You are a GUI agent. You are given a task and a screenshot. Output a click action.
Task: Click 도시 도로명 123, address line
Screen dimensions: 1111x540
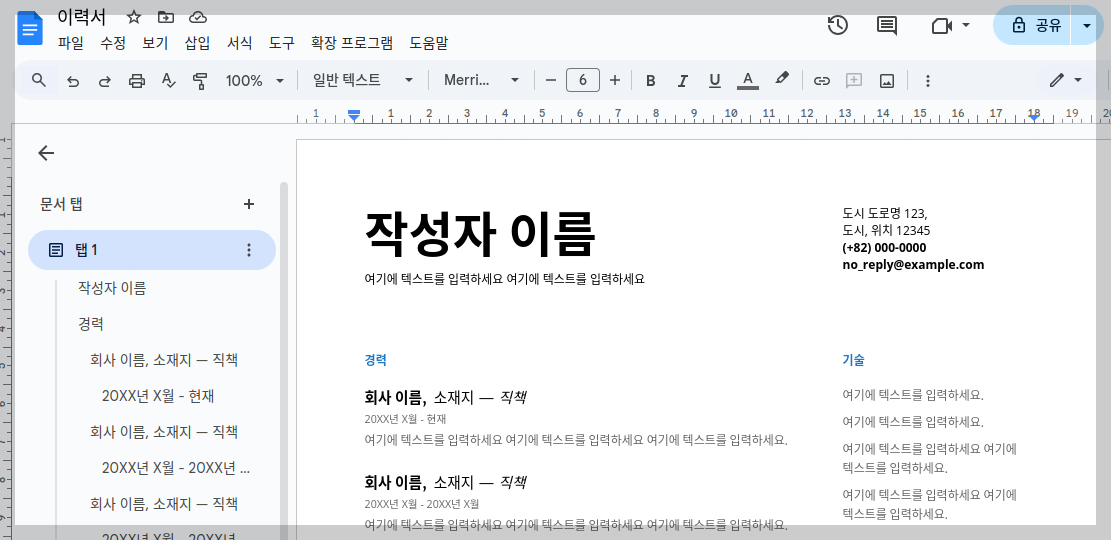(885, 213)
